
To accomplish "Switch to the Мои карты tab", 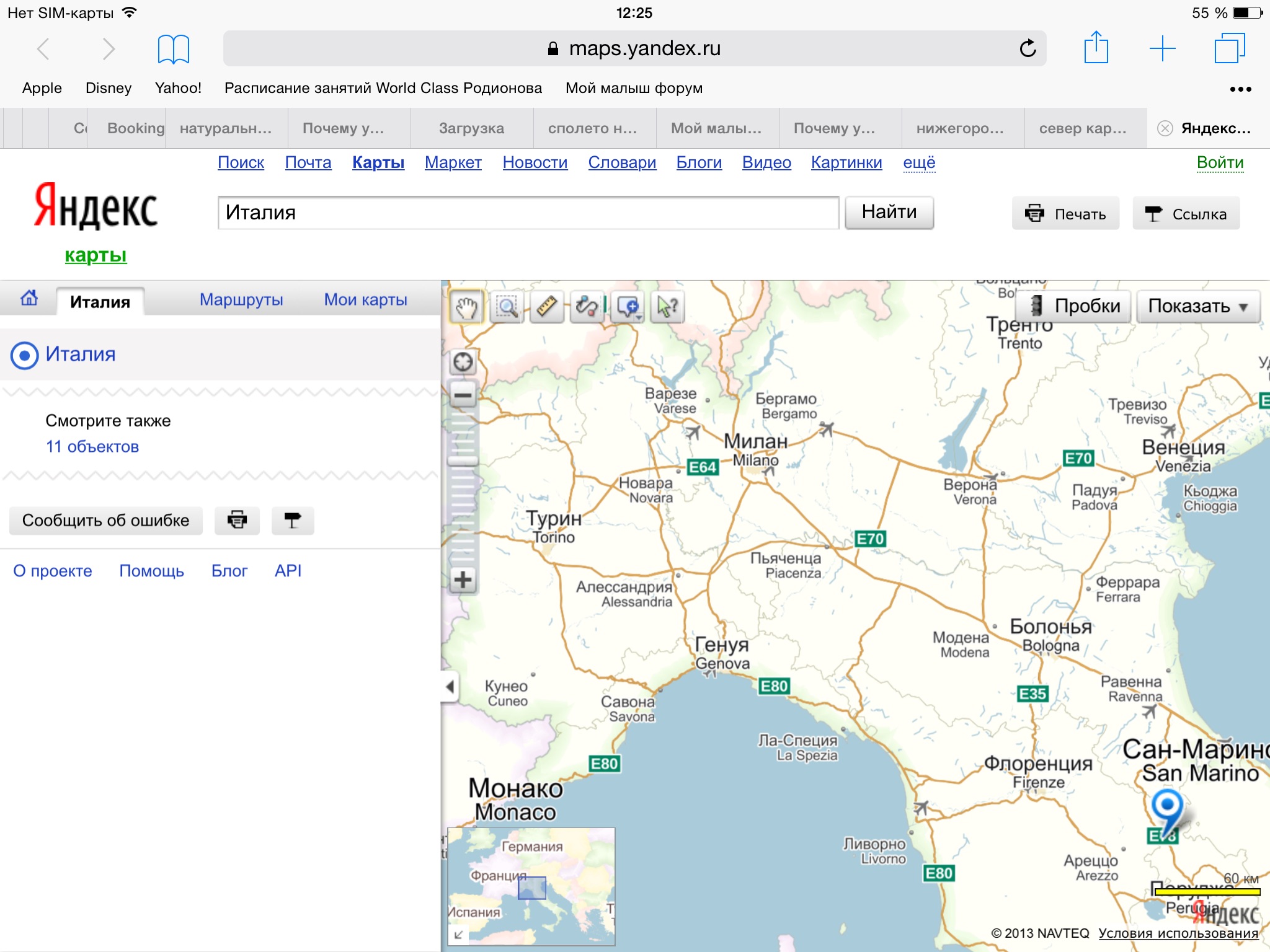I will pos(366,300).
